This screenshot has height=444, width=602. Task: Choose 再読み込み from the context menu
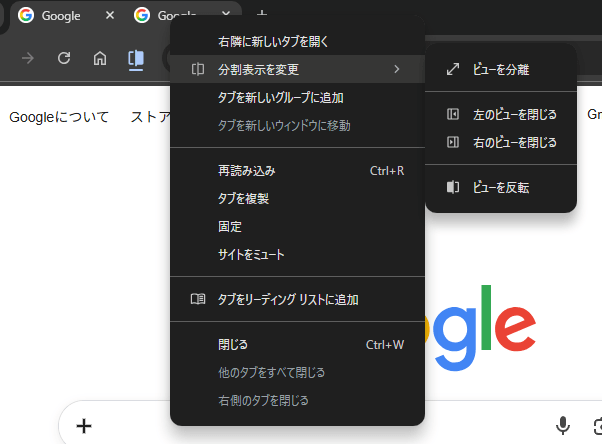tap(298, 171)
